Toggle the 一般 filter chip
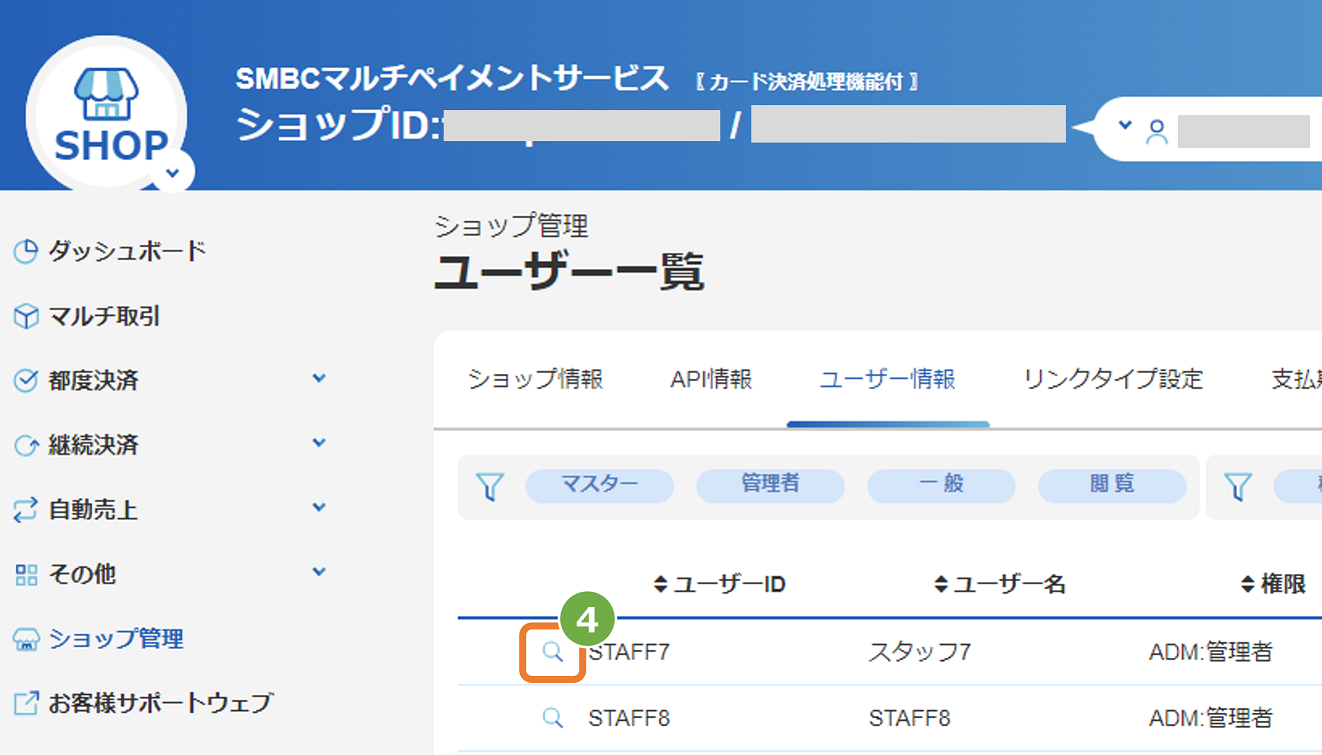Viewport: 1322px width, 755px height. coord(940,485)
